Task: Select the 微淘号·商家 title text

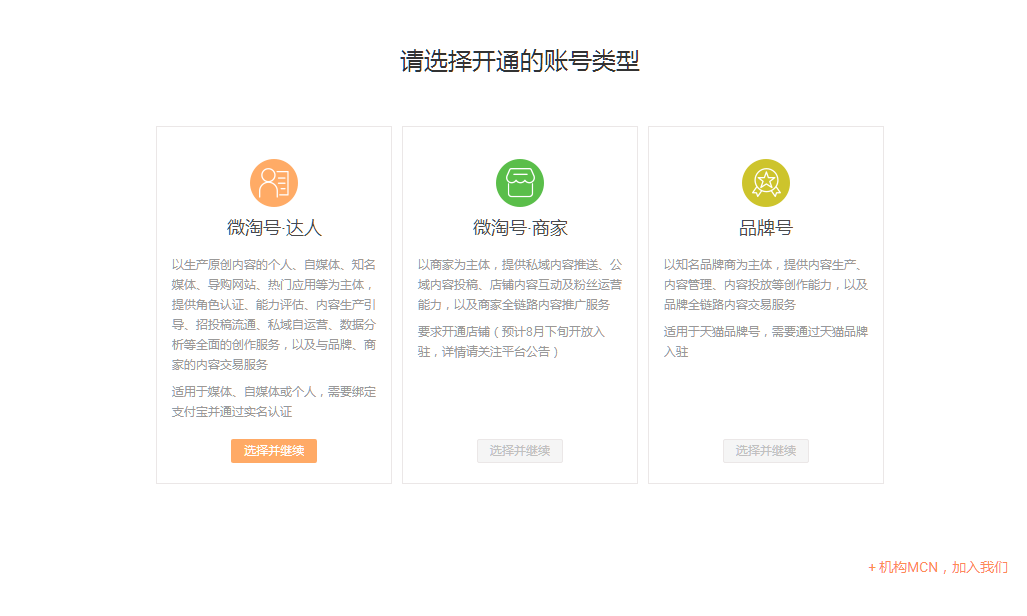Action: point(520,228)
